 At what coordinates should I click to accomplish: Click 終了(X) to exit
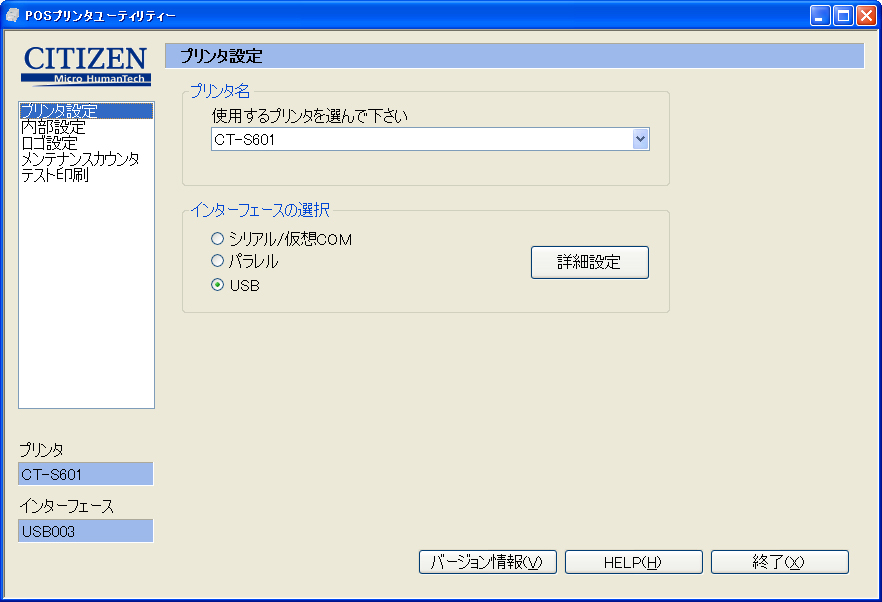pyautogui.click(x=780, y=562)
